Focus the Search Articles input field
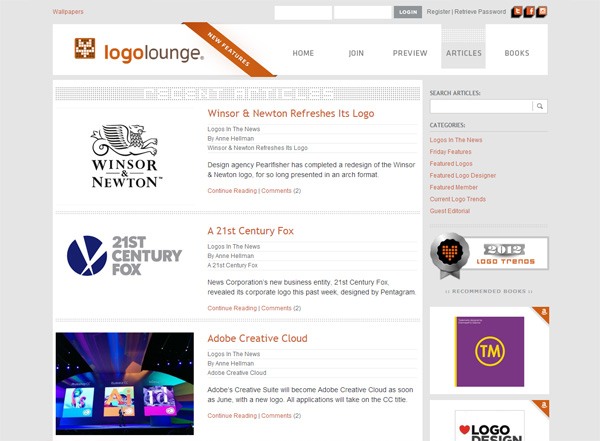Image resolution: width=600 pixels, height=441 pixels. tap(481, 106)
